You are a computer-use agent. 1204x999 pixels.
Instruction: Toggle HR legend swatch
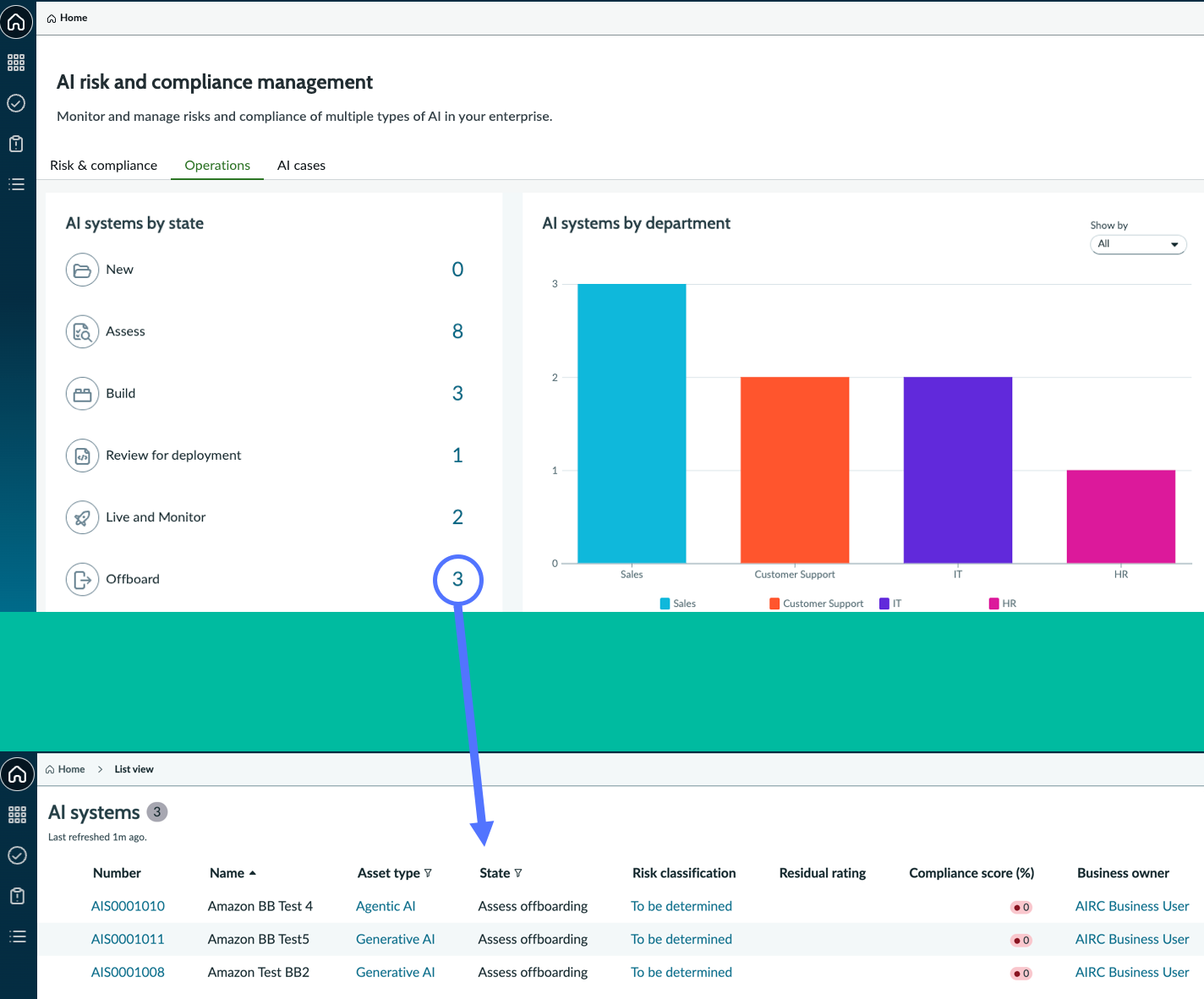[994, 603]
